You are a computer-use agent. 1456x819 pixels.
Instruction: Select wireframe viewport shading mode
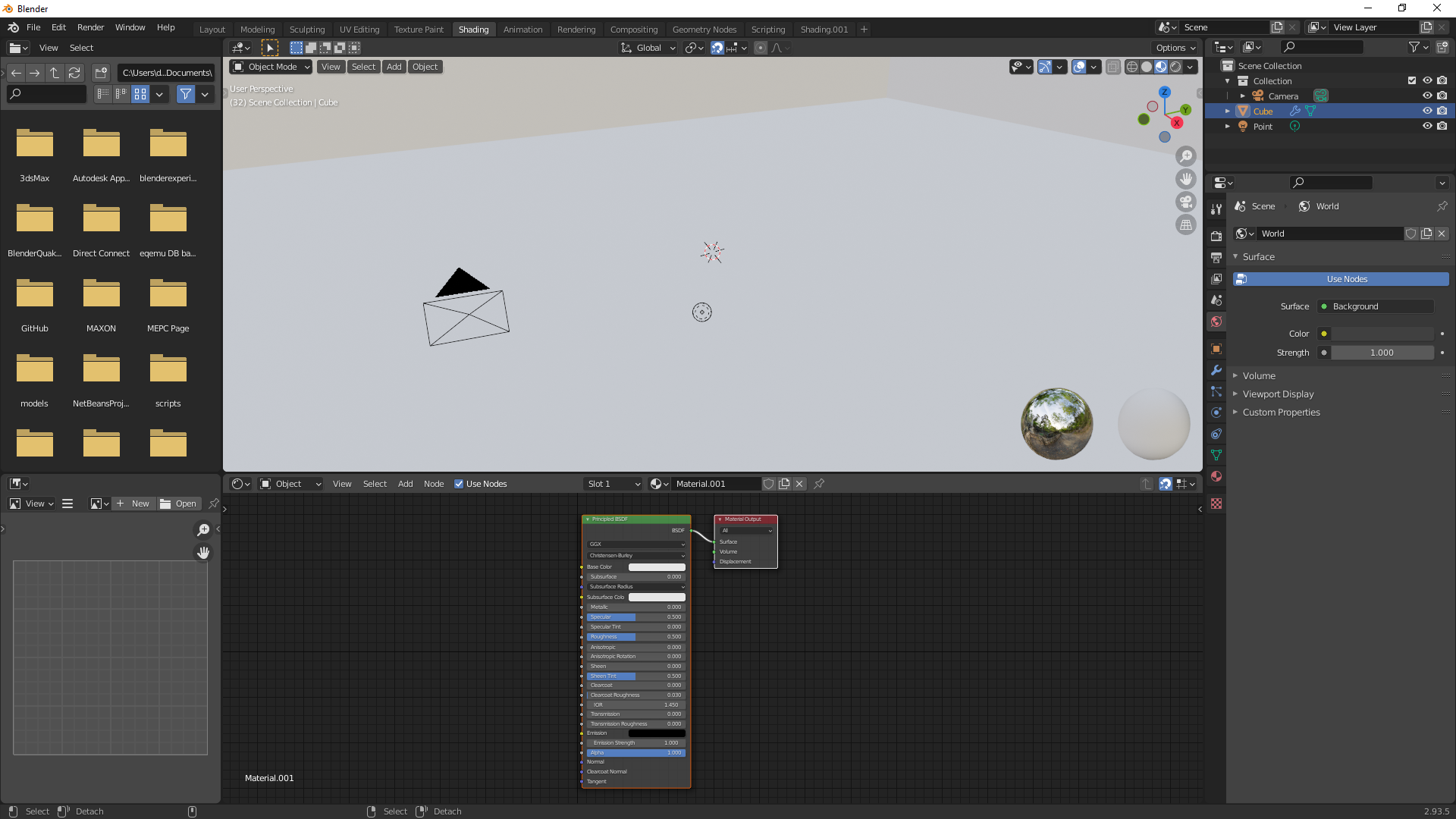(x=1132, y=67)
